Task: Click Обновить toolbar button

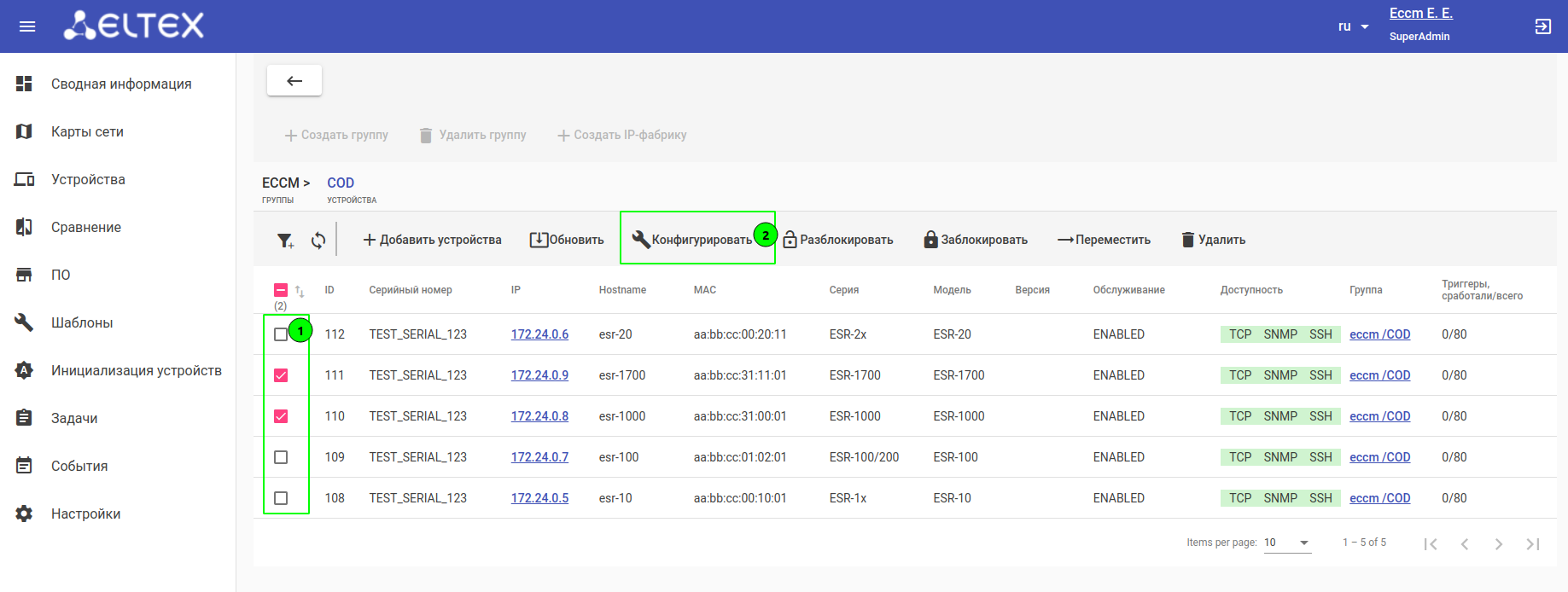Action: coord(567,240)
